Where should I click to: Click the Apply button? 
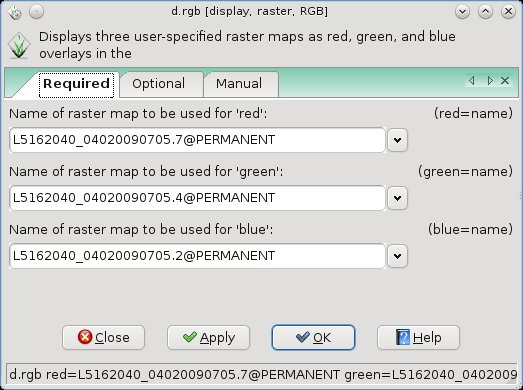pyautogui.click(x=208, y=338)
